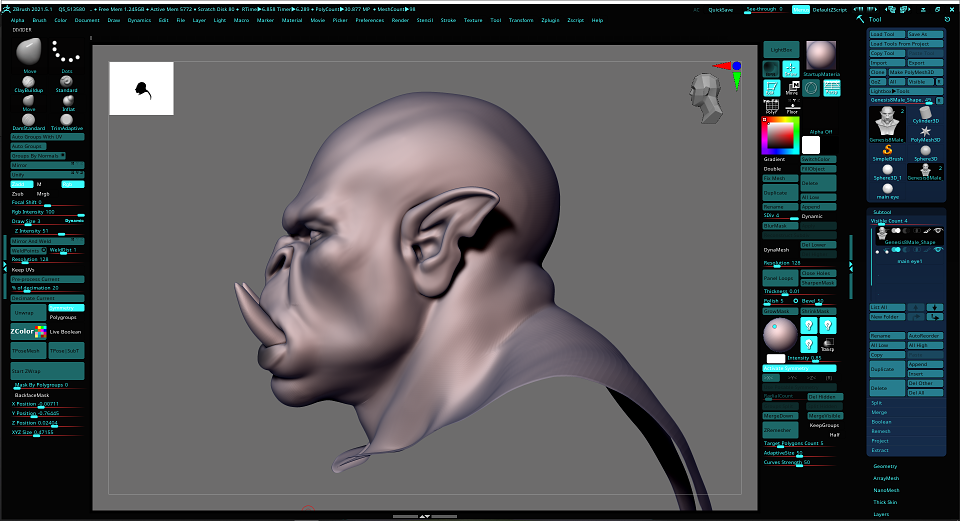Click Start ZWrap button
This screenshot has width=960, height=521.
(x=47, y=371)
